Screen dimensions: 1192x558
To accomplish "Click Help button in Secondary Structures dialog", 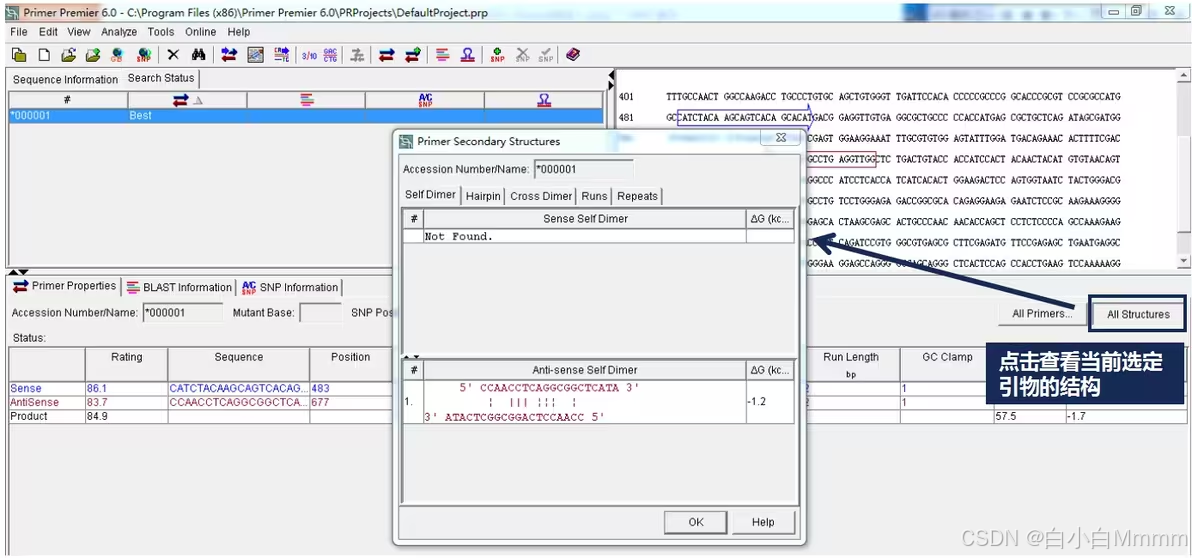I will click(x=762, y=522).
